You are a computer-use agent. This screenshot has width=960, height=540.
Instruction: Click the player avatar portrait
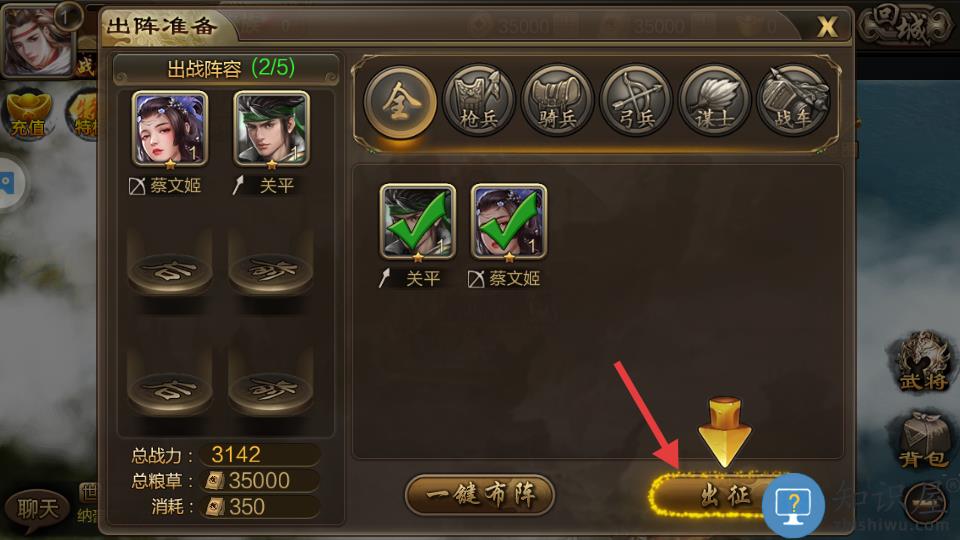tap(39, 40)
